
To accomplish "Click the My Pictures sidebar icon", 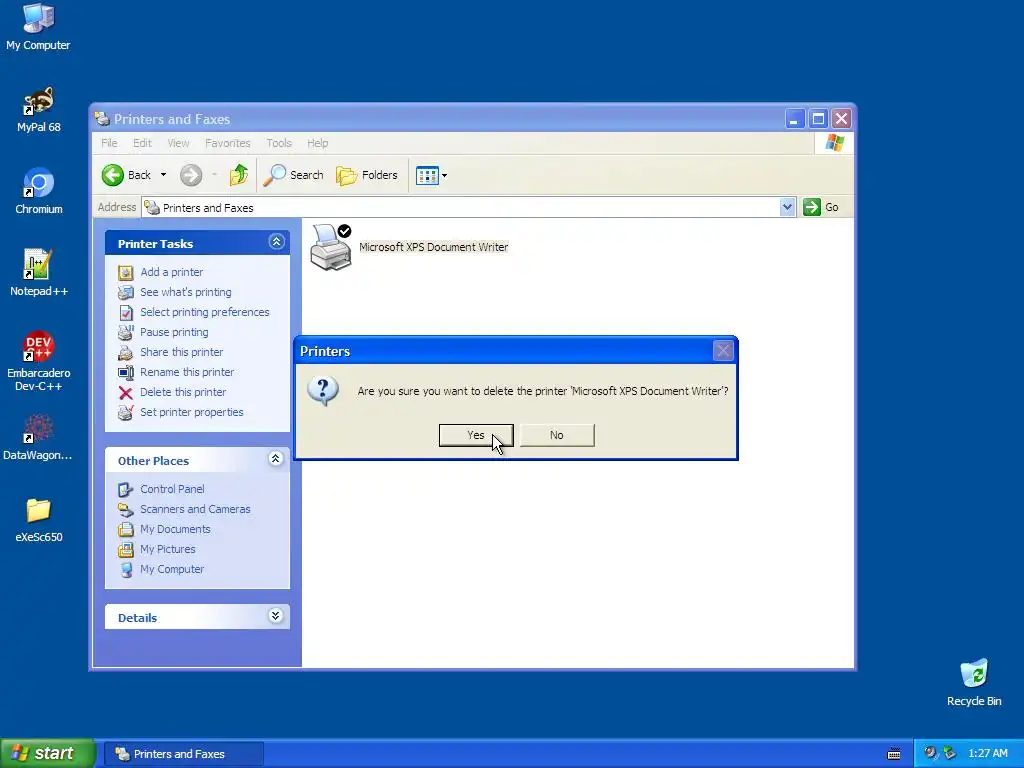I will click(x=125, y=549).
